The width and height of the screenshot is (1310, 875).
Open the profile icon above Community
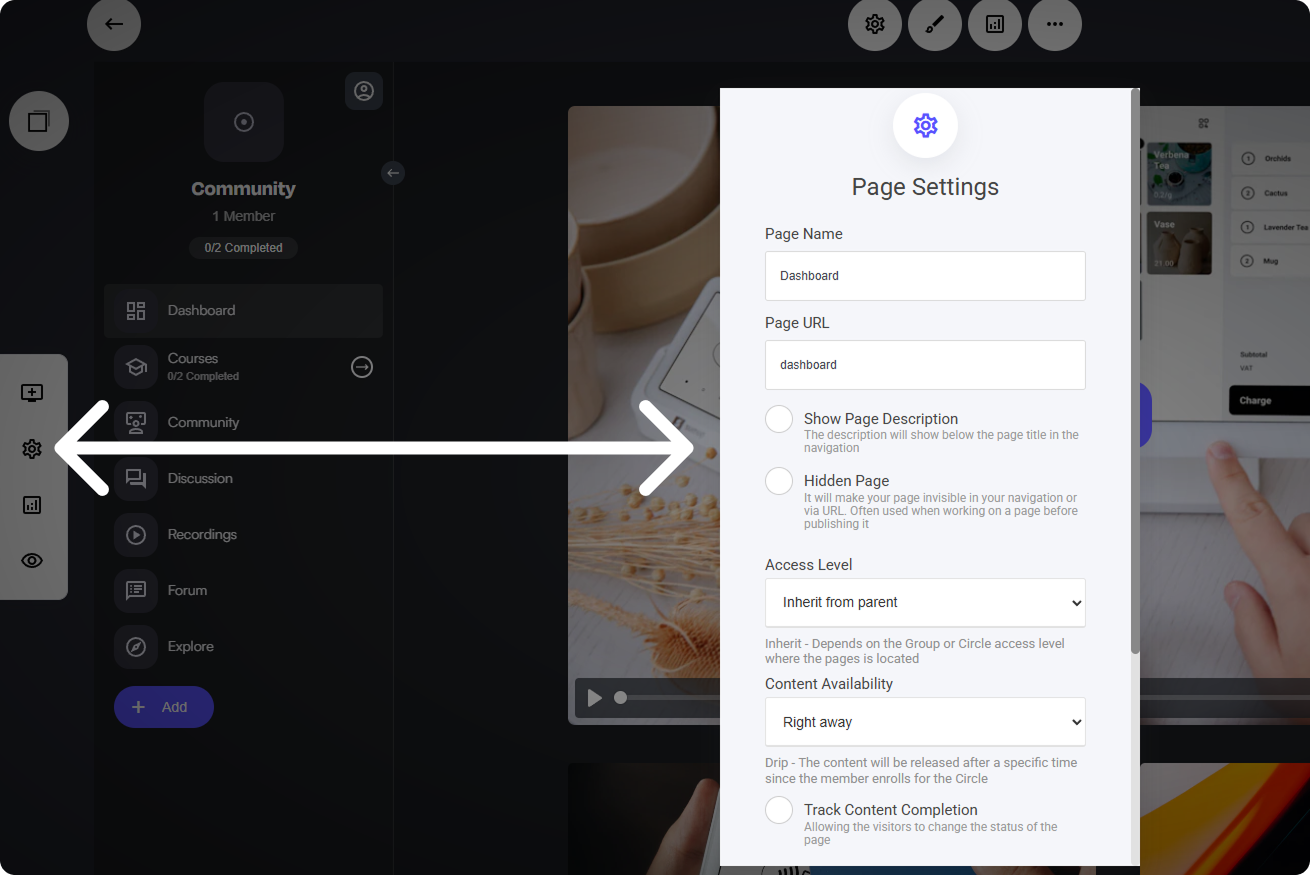pos(364,91)
